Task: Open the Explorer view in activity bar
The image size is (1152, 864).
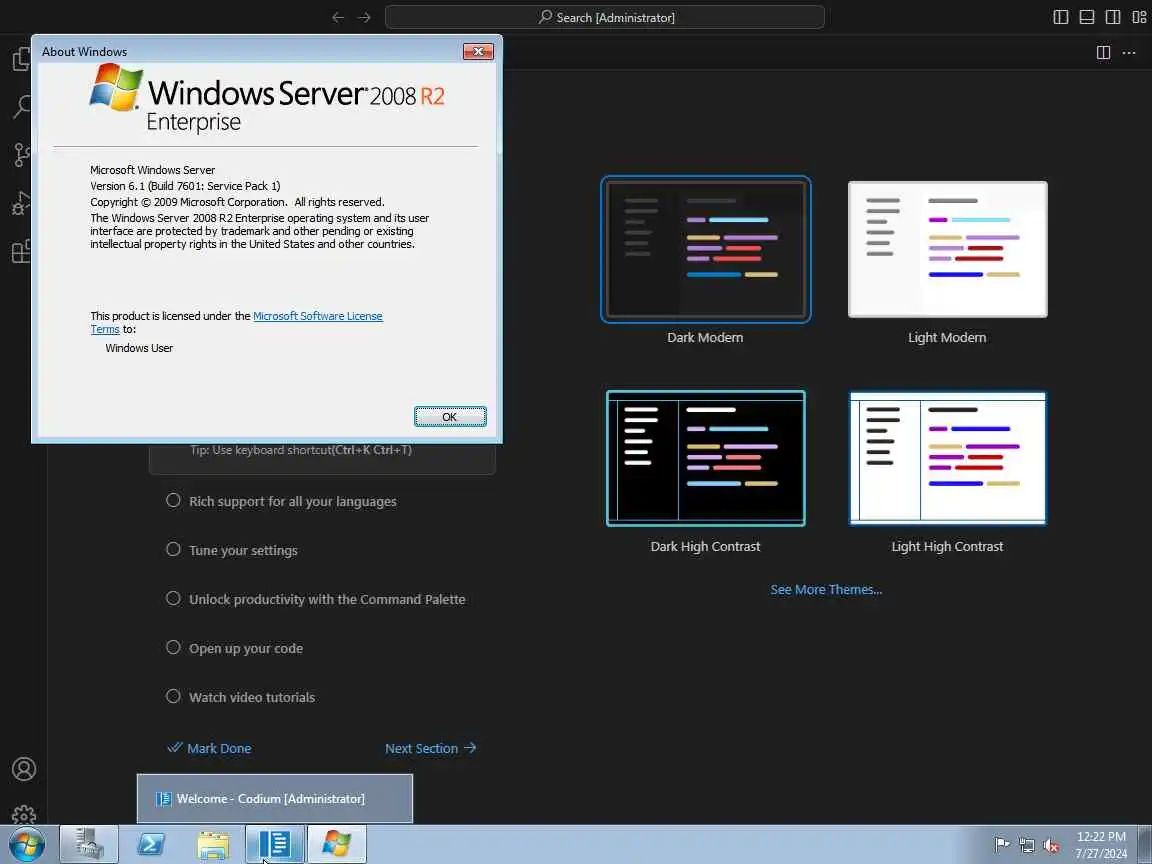Action: coord(22,59)
